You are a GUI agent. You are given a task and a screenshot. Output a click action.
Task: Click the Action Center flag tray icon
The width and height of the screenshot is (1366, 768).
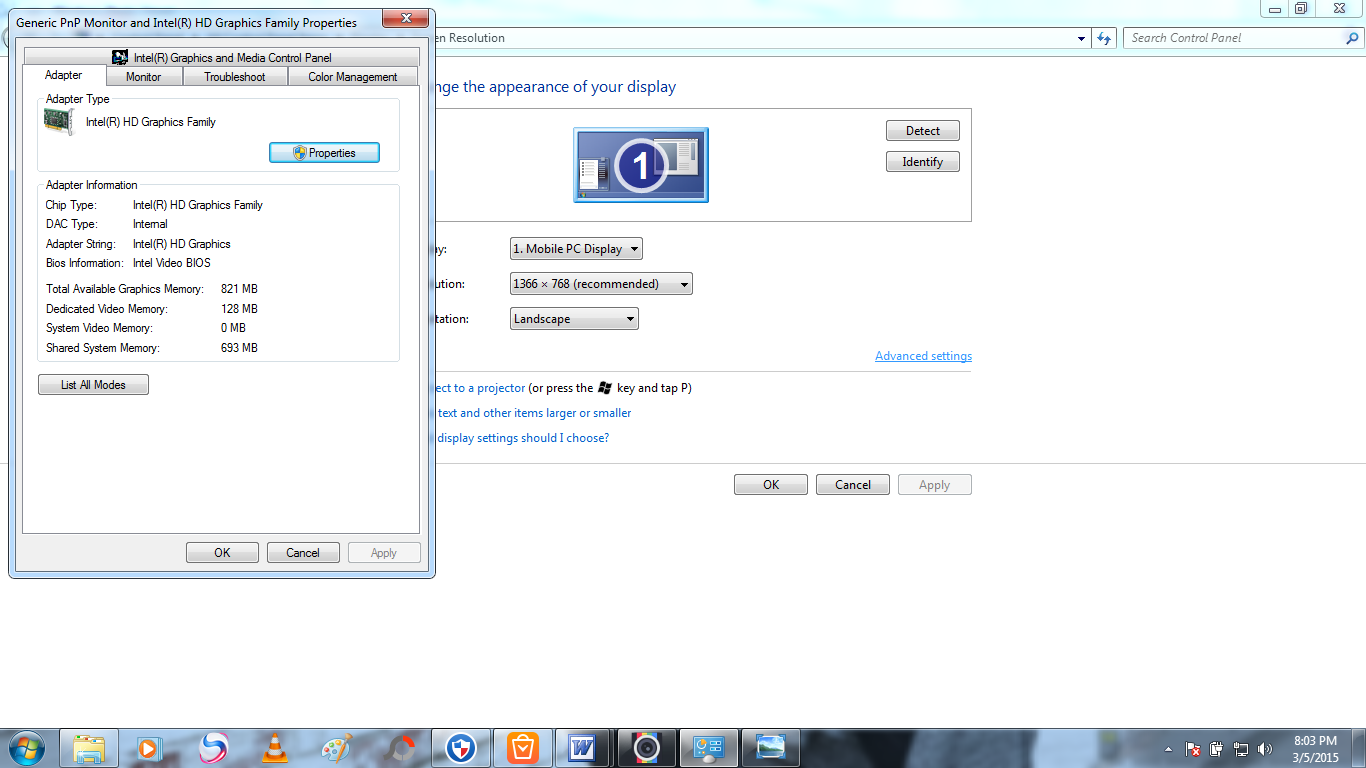click(1193, 749)
